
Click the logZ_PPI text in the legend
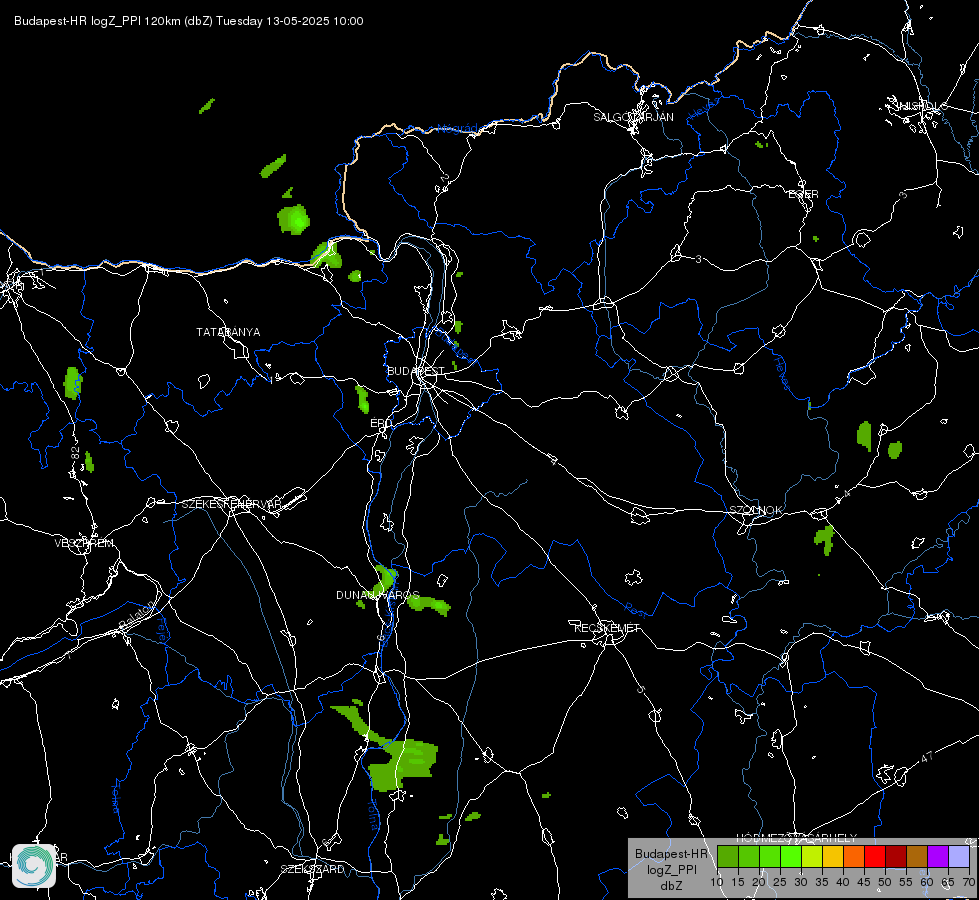click(671, 869)
